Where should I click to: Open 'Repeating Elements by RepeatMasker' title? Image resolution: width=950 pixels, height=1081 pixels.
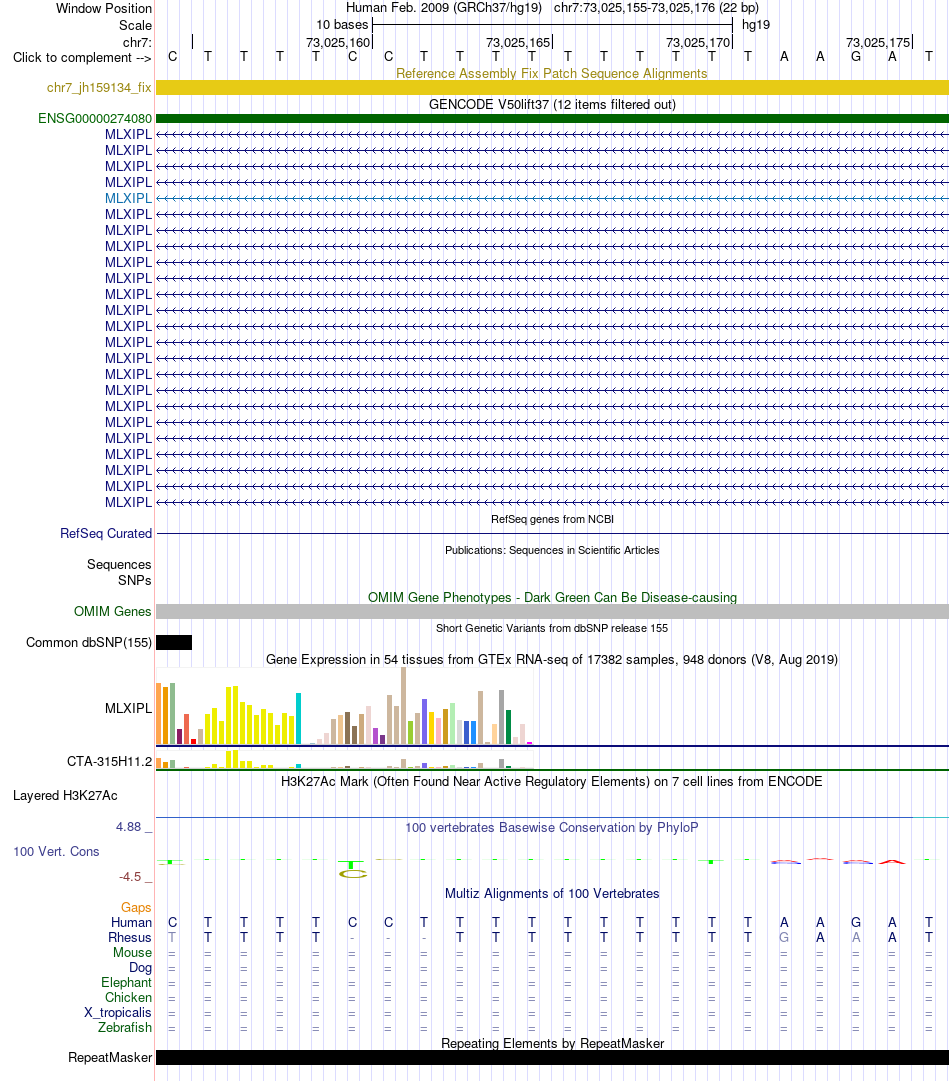(x=552, y=1044)
